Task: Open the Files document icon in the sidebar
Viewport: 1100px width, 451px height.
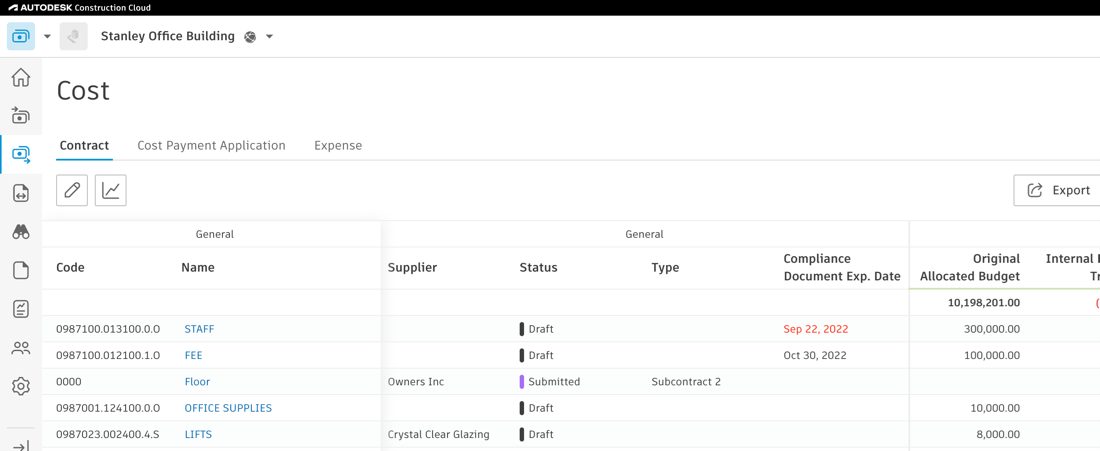Action: point(21,270)
